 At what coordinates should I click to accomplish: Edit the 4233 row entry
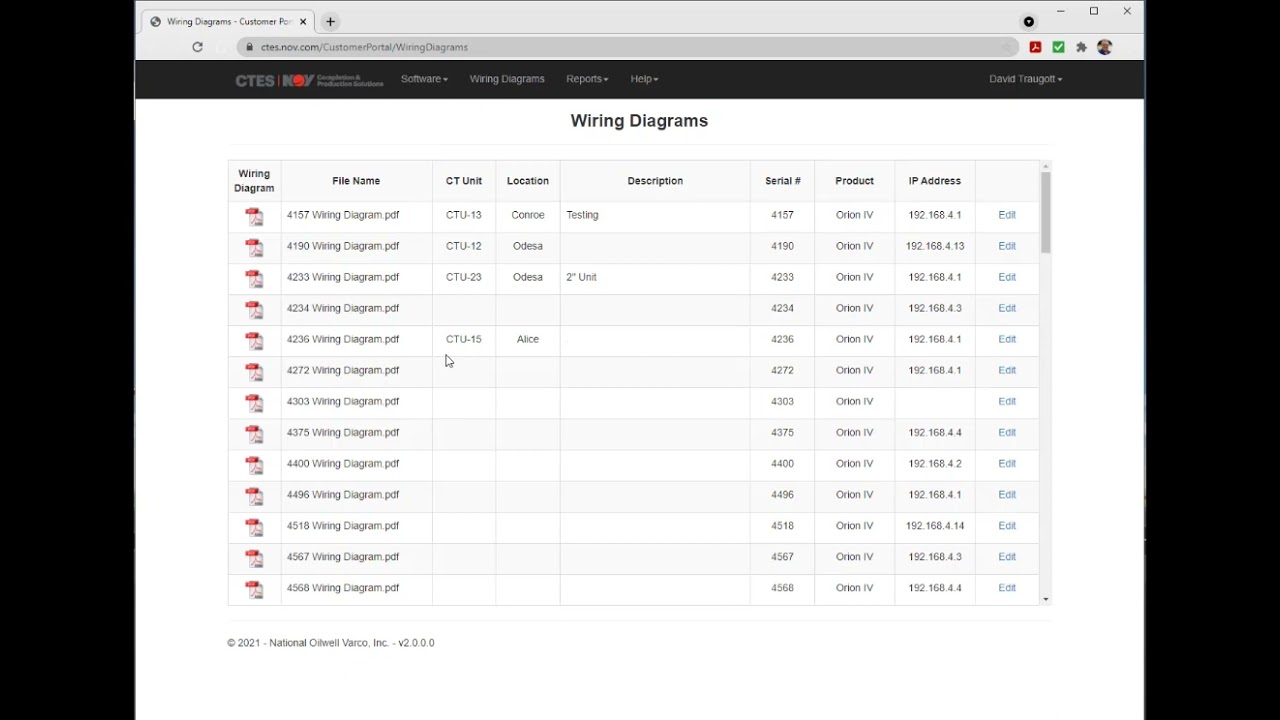pos(1007,277)
